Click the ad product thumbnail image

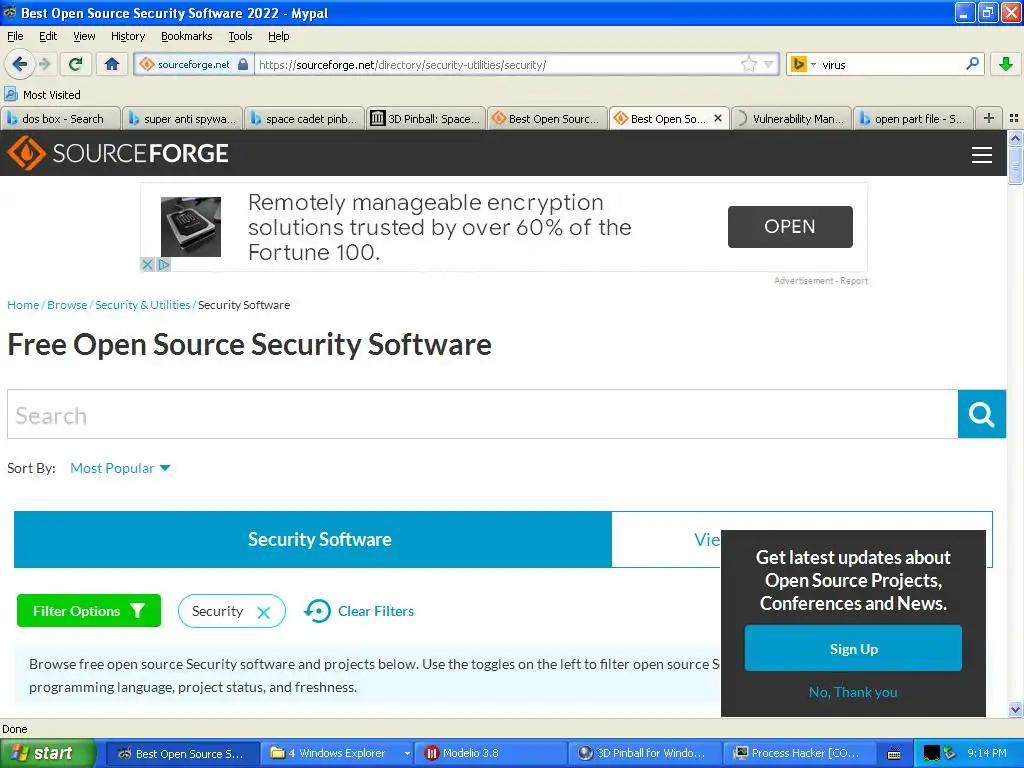tap(191, 227)
